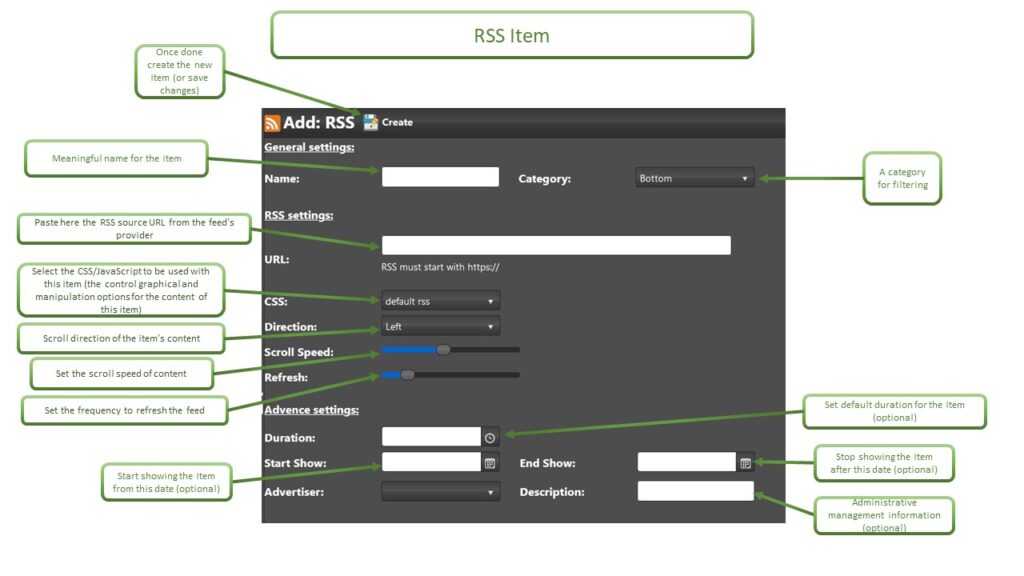Click the Refresh slider handle
This screenshot has height=576, width=1024.
(407, 375)
